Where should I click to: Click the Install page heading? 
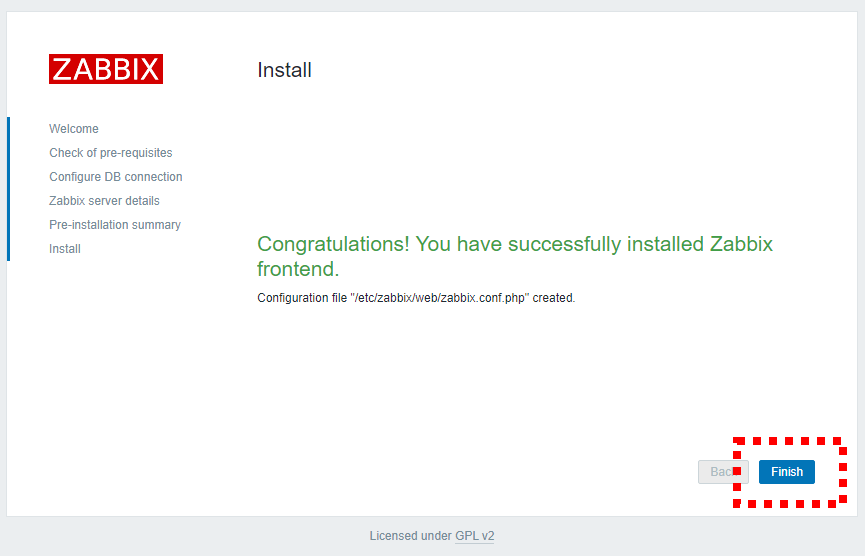[x=284, y=70]
